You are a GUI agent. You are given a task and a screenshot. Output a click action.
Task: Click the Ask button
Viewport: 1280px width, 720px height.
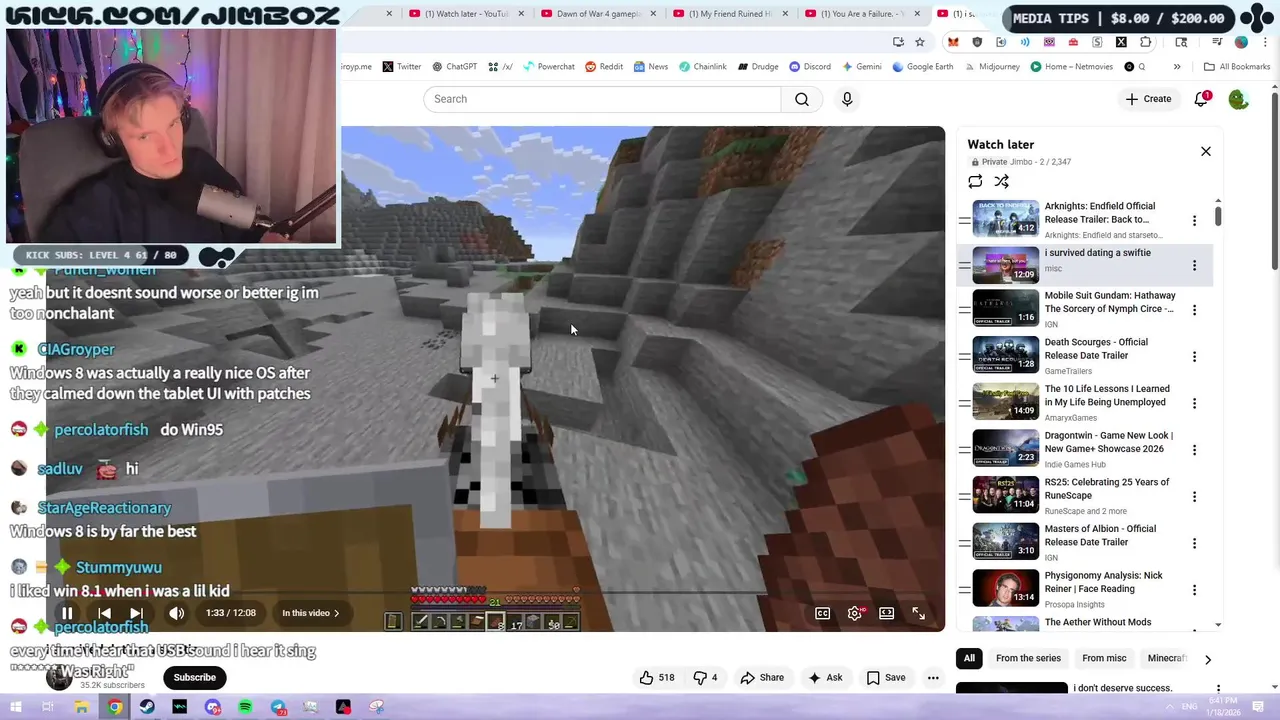[x=825, y=678]
